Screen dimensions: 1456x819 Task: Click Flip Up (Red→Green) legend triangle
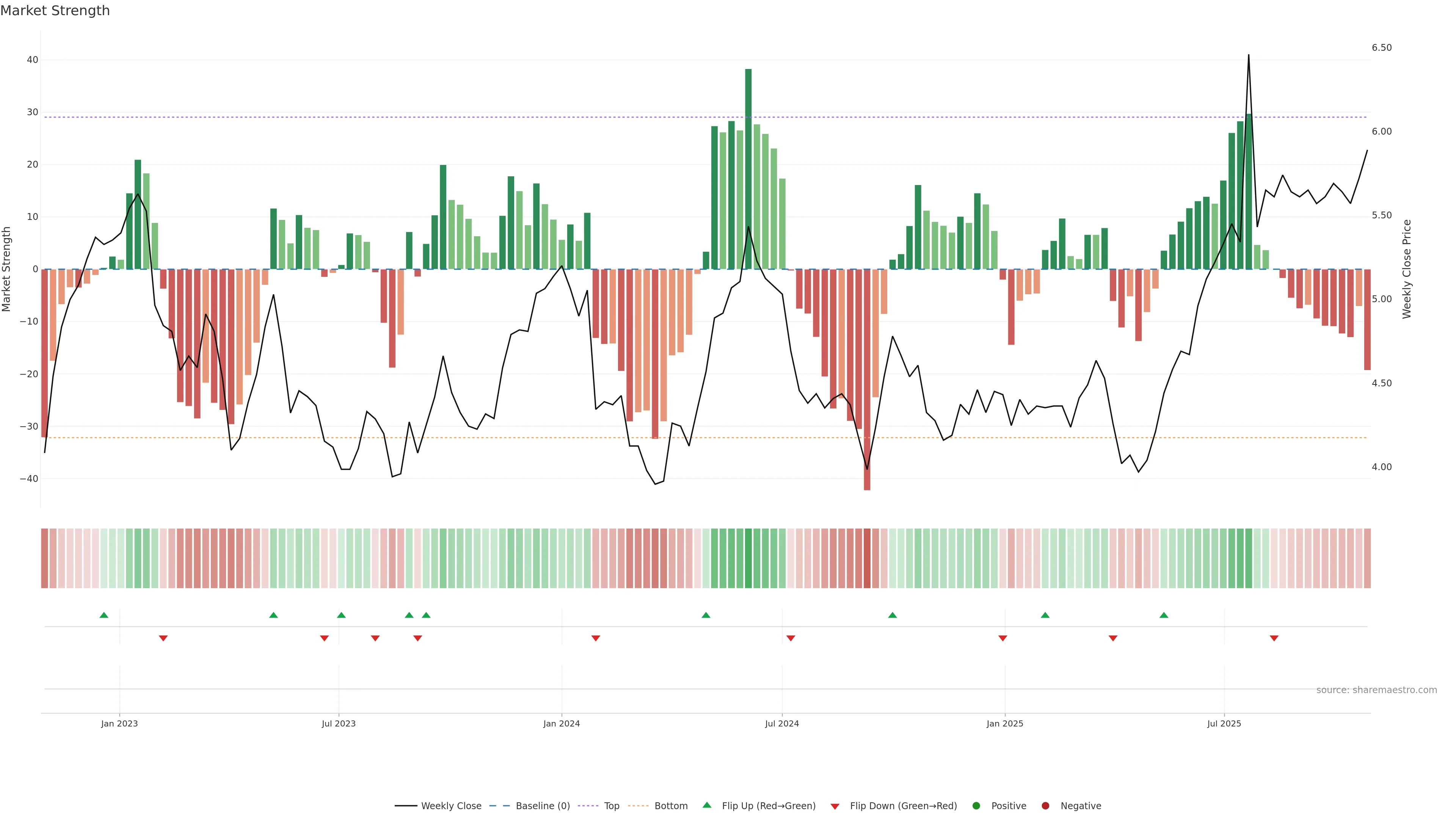(706, 805)
